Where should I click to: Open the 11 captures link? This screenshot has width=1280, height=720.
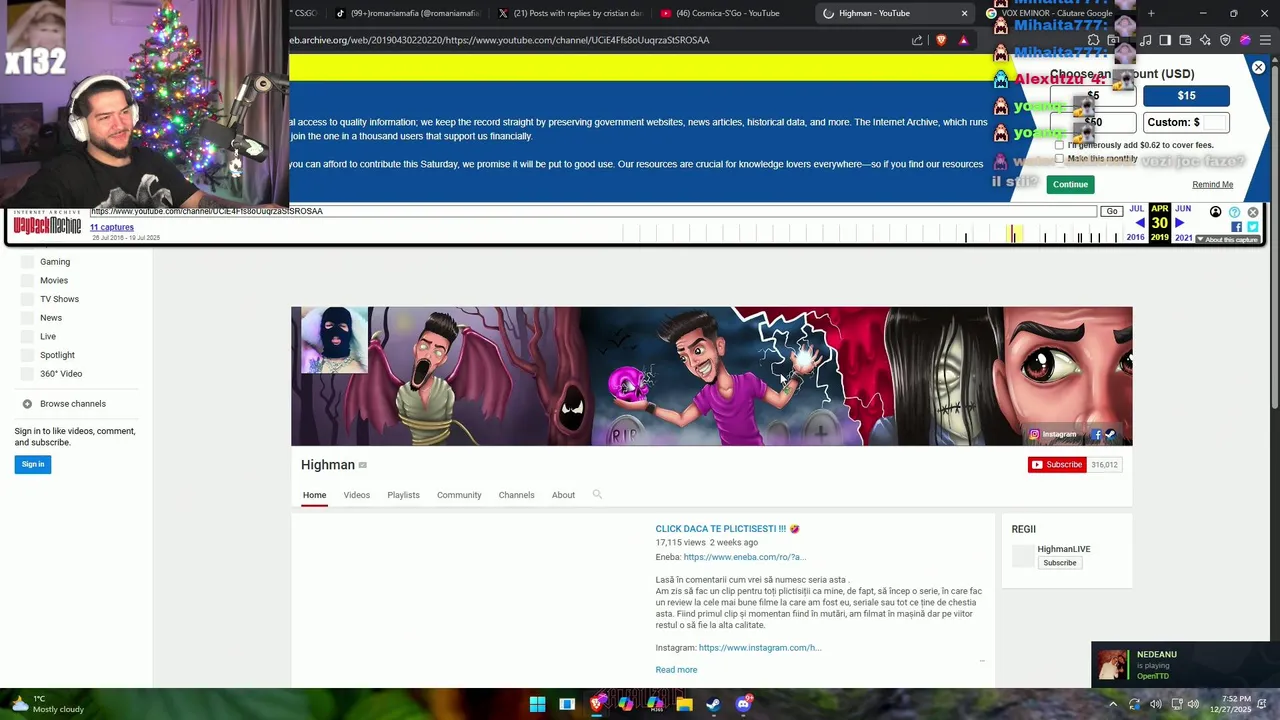tap(111, 227)
